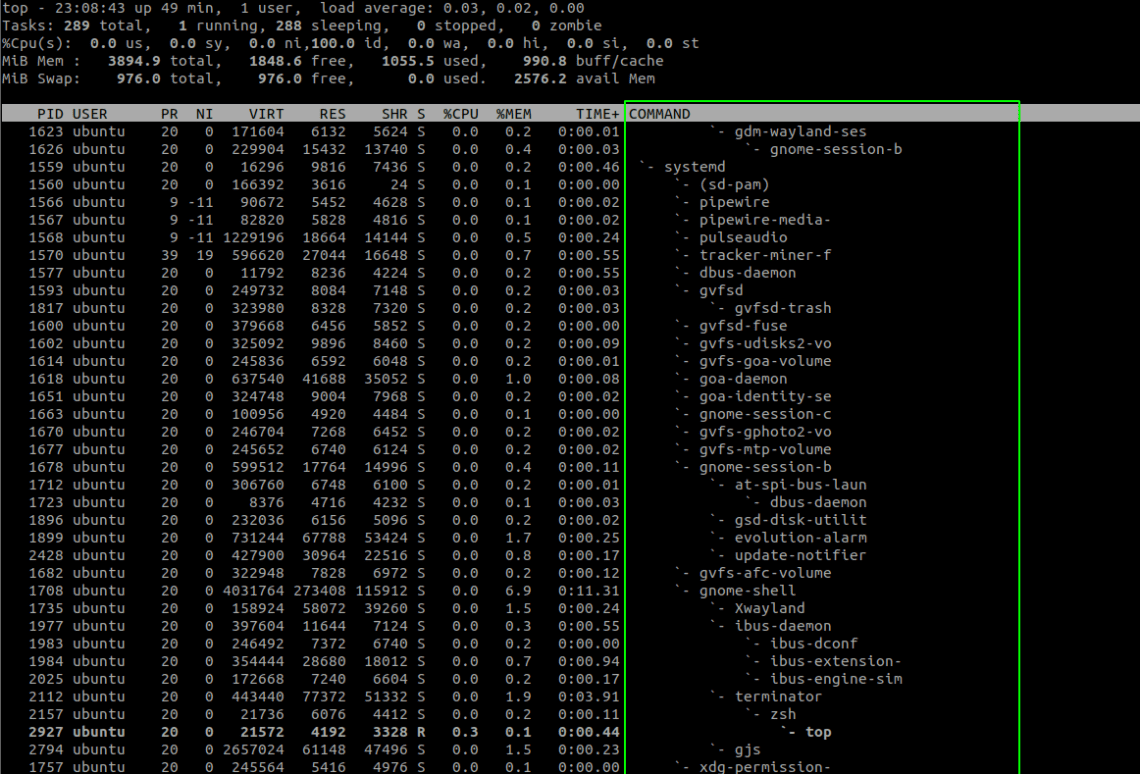The width and height of the screenshot is (1140, 774).
Task: Click the 0:03.91 TIME+ value
Action: 589,697
